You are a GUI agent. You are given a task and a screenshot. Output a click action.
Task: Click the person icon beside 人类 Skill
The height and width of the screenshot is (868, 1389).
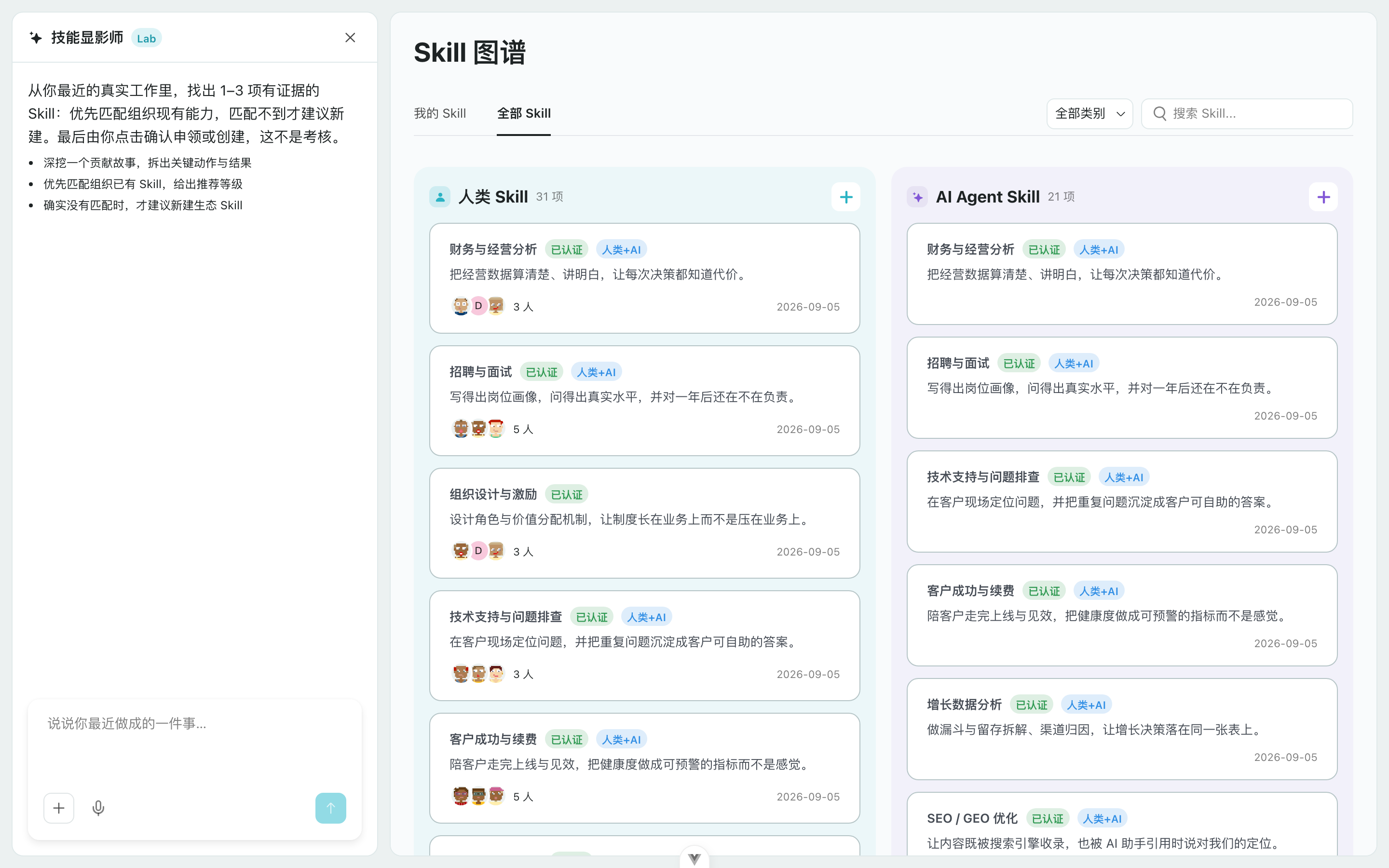click(440, 198)
